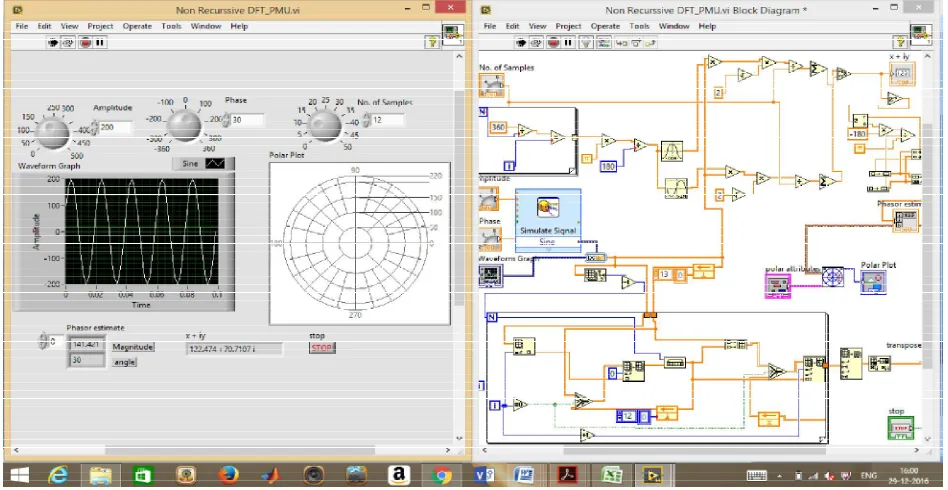Select the stop terminal in block diagram
This screenshot has height=490, width=948.
point(901,428)
